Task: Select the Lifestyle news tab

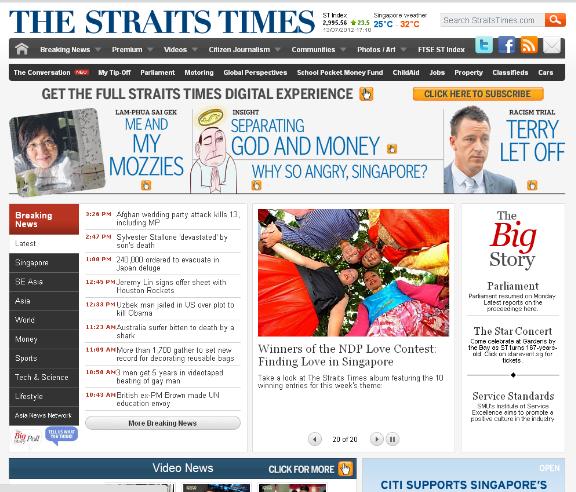Action: [44, 396]
